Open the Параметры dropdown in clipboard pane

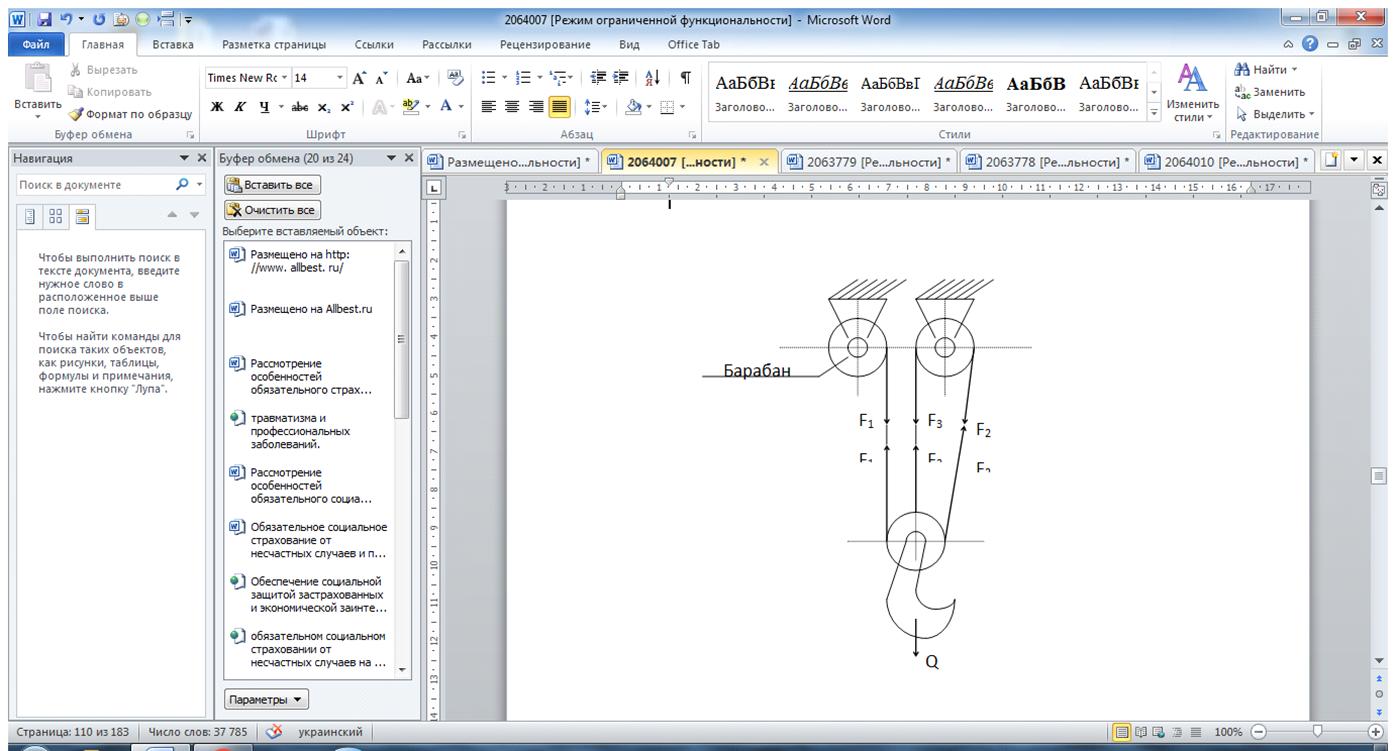click(266, 700)
